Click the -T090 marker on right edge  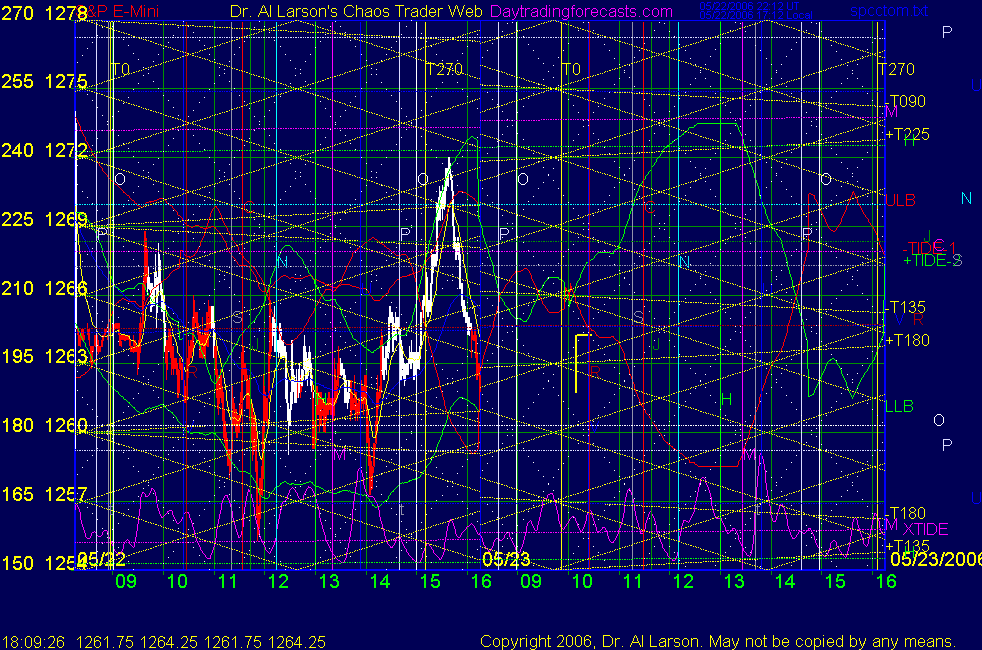907,101
